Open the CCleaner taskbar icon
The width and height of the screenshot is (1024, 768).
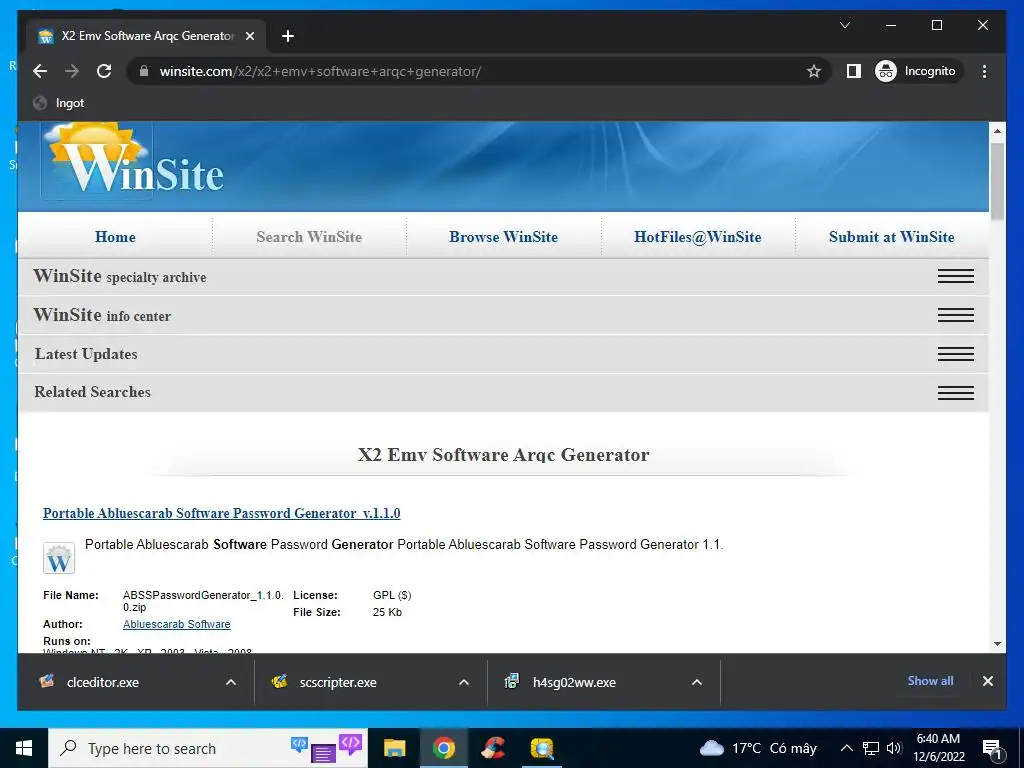492,748
